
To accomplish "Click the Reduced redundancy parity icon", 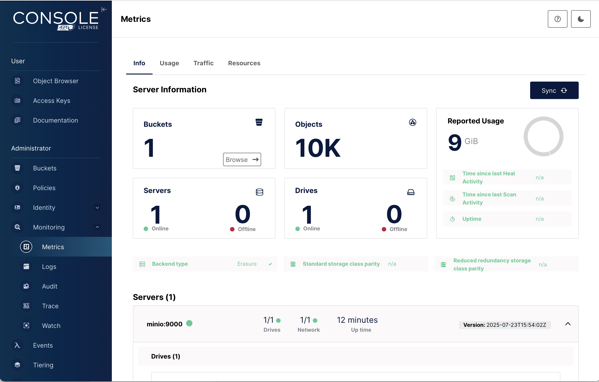I will click(443, 264).
